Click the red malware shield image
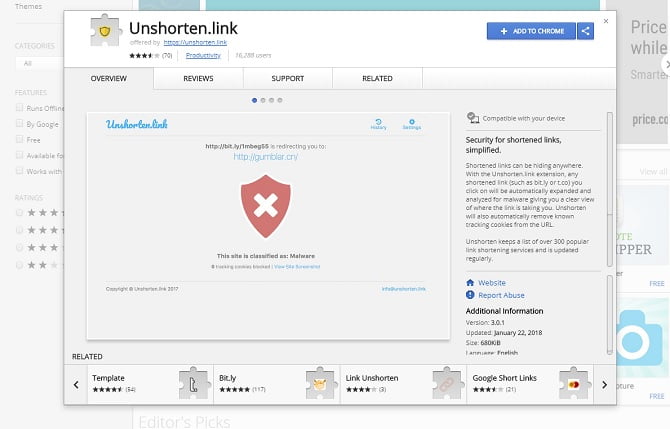Screen dimensions: 670x429 [265, 206]
